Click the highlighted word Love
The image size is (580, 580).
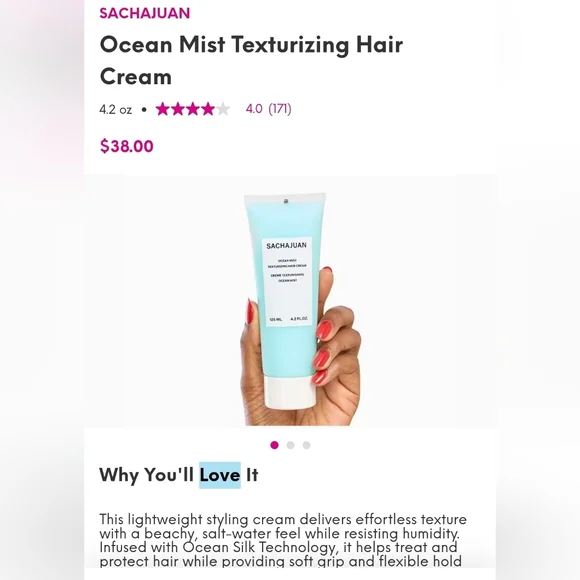tap(220, 475)
